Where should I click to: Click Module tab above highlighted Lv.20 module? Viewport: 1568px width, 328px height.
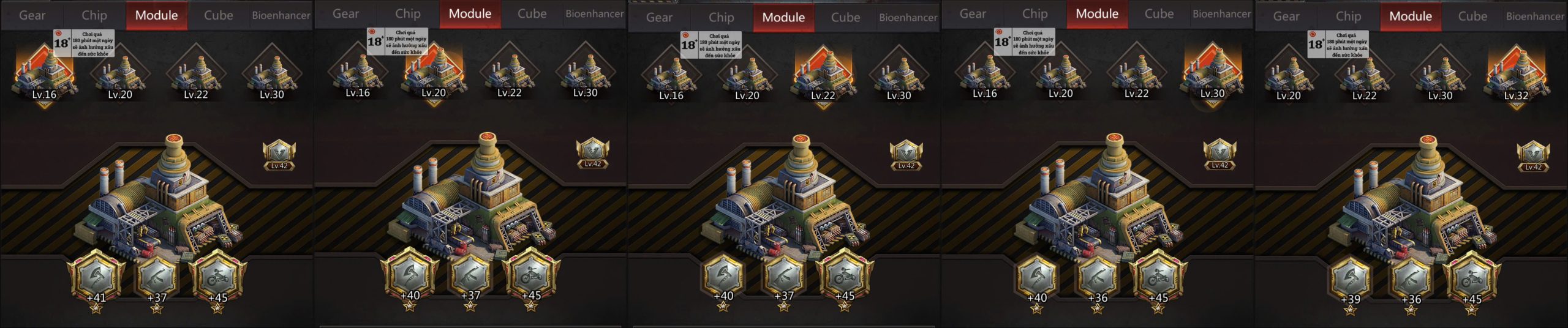point(470,14)
